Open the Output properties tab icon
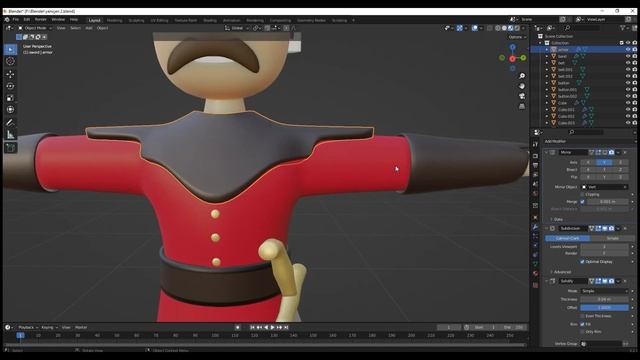Image resolution: width=640 pixels, height=360 pixels. click(536, 165)
